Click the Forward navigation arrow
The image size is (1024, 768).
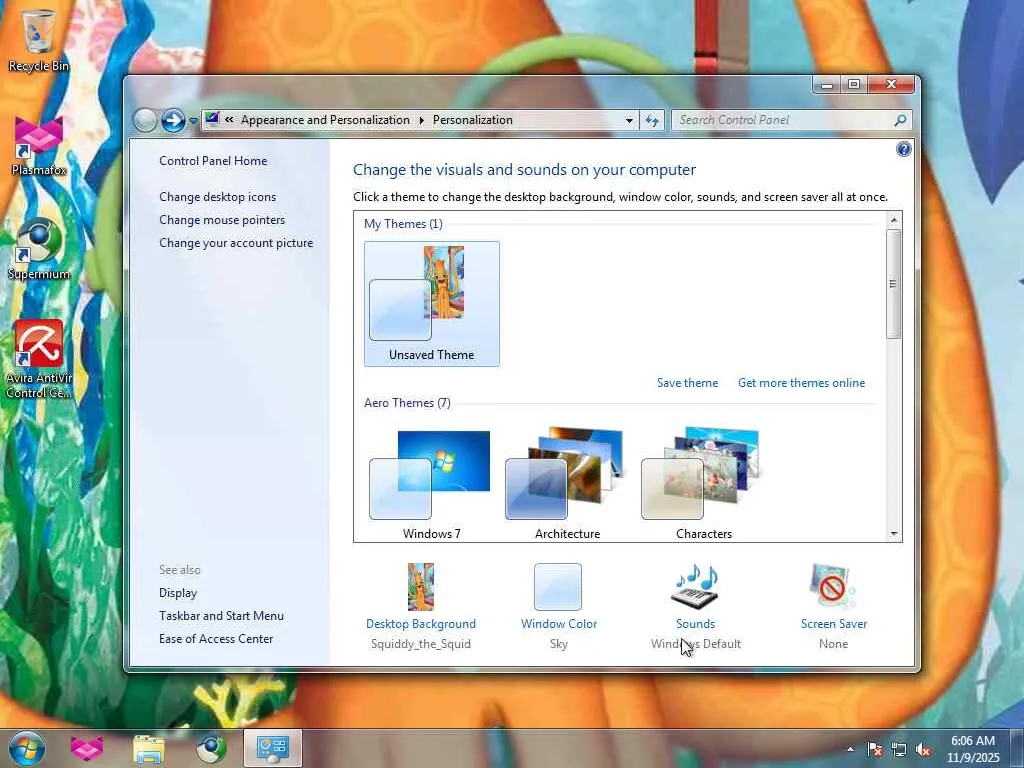coord(173,120)
